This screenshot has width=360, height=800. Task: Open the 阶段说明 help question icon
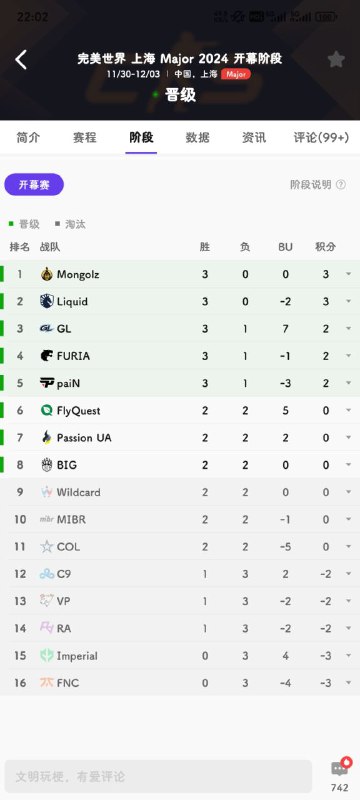point(341,185)
